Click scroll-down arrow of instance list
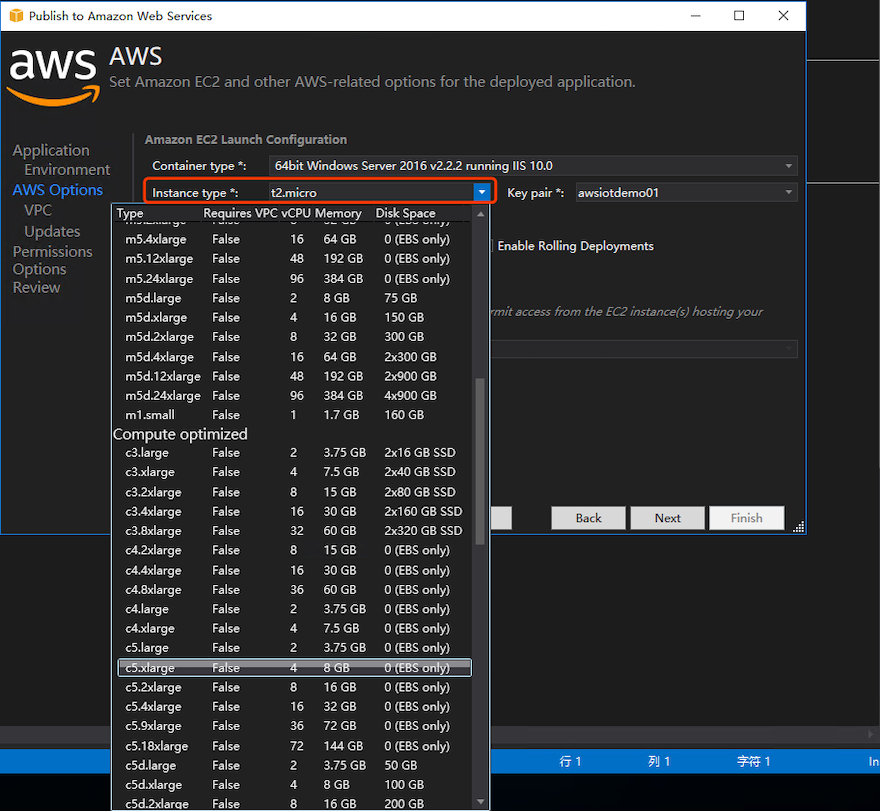Image resolution: width=880 pixels, height=811 pixels. 480,801
